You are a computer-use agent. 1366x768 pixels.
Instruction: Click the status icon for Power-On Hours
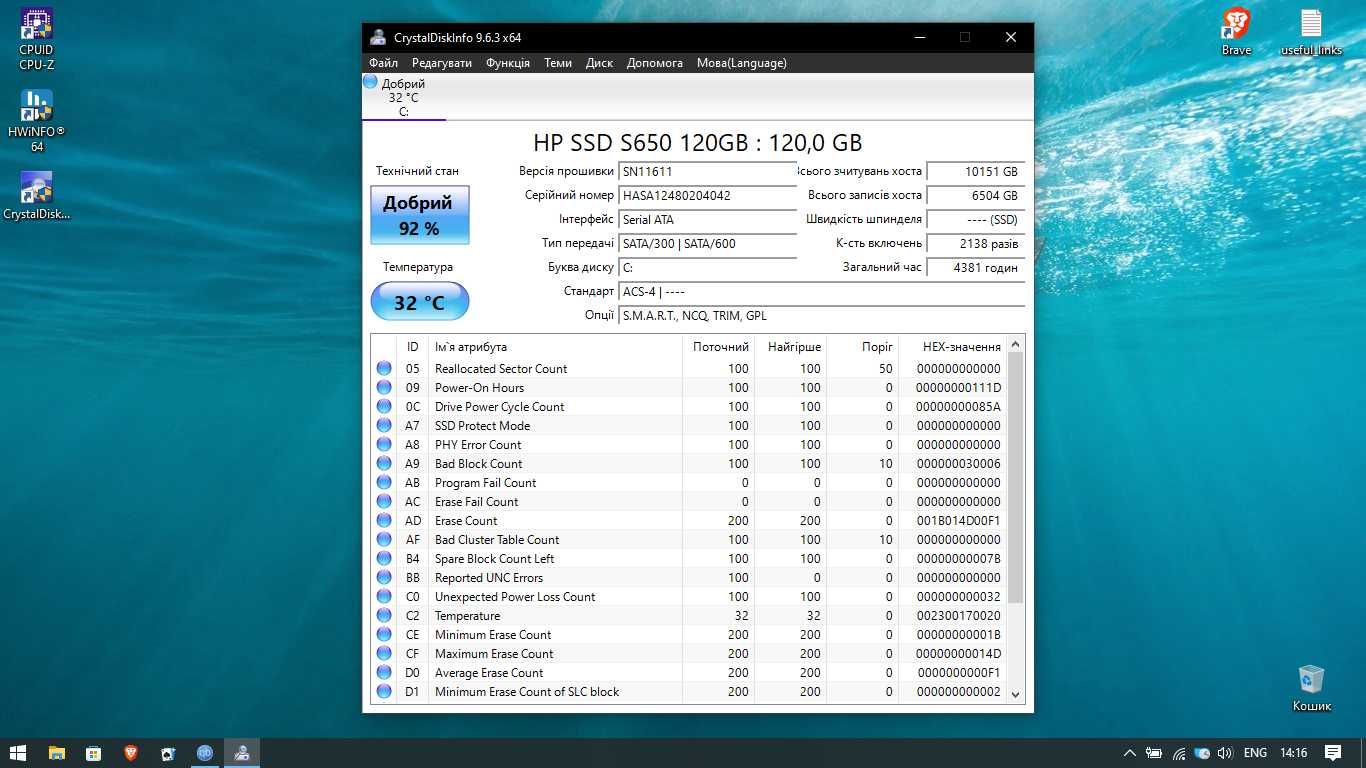(384, 387)
